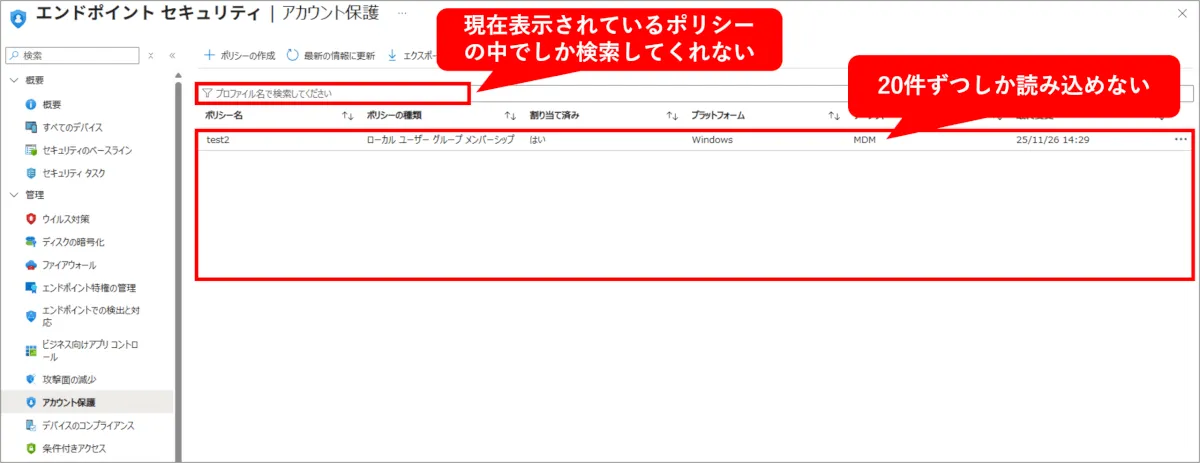Image resolution: width=1200 pixels, height=463 pixels.
Task: Open the test2 policy link
Action: coord(218,140)
